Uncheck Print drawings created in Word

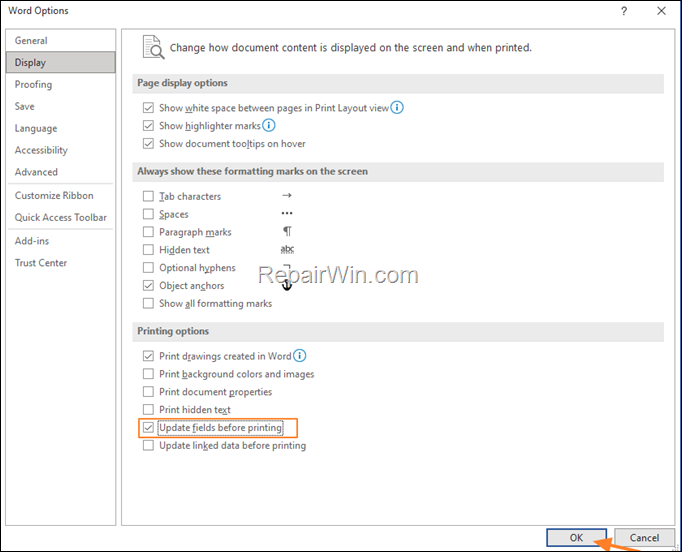[148, 356]
